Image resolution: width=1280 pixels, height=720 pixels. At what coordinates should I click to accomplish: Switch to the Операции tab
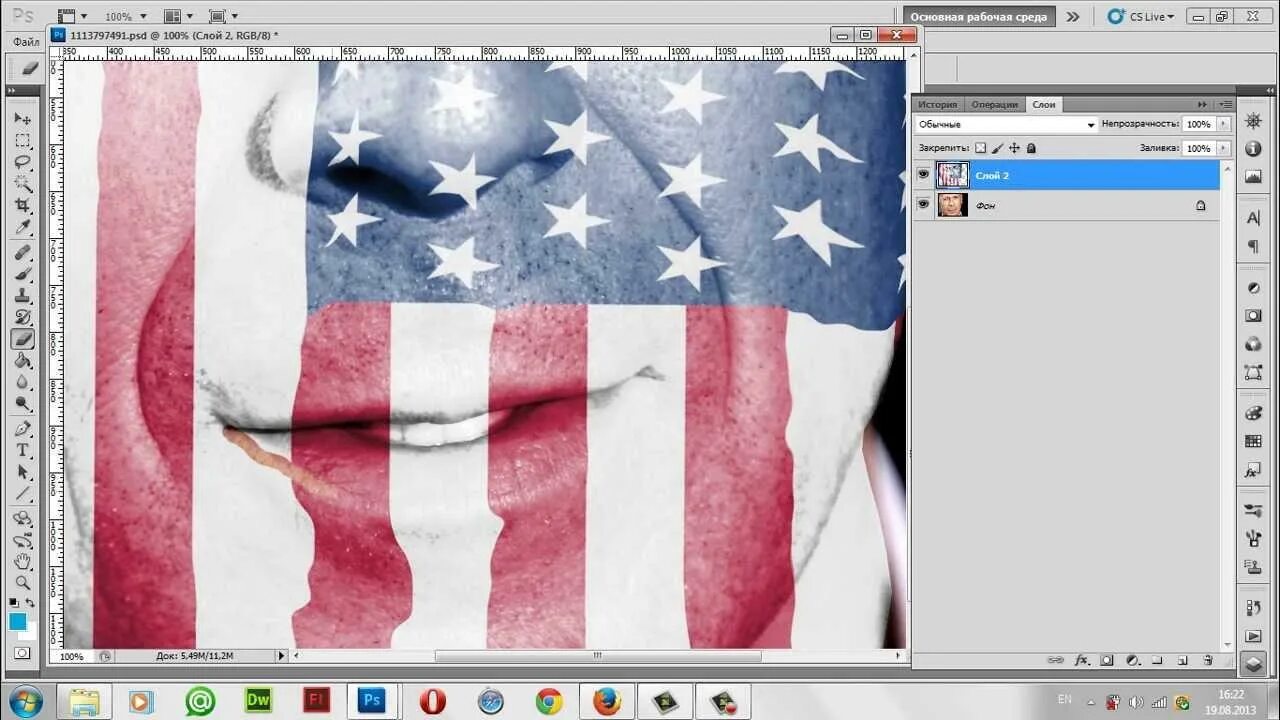point(994,104)
